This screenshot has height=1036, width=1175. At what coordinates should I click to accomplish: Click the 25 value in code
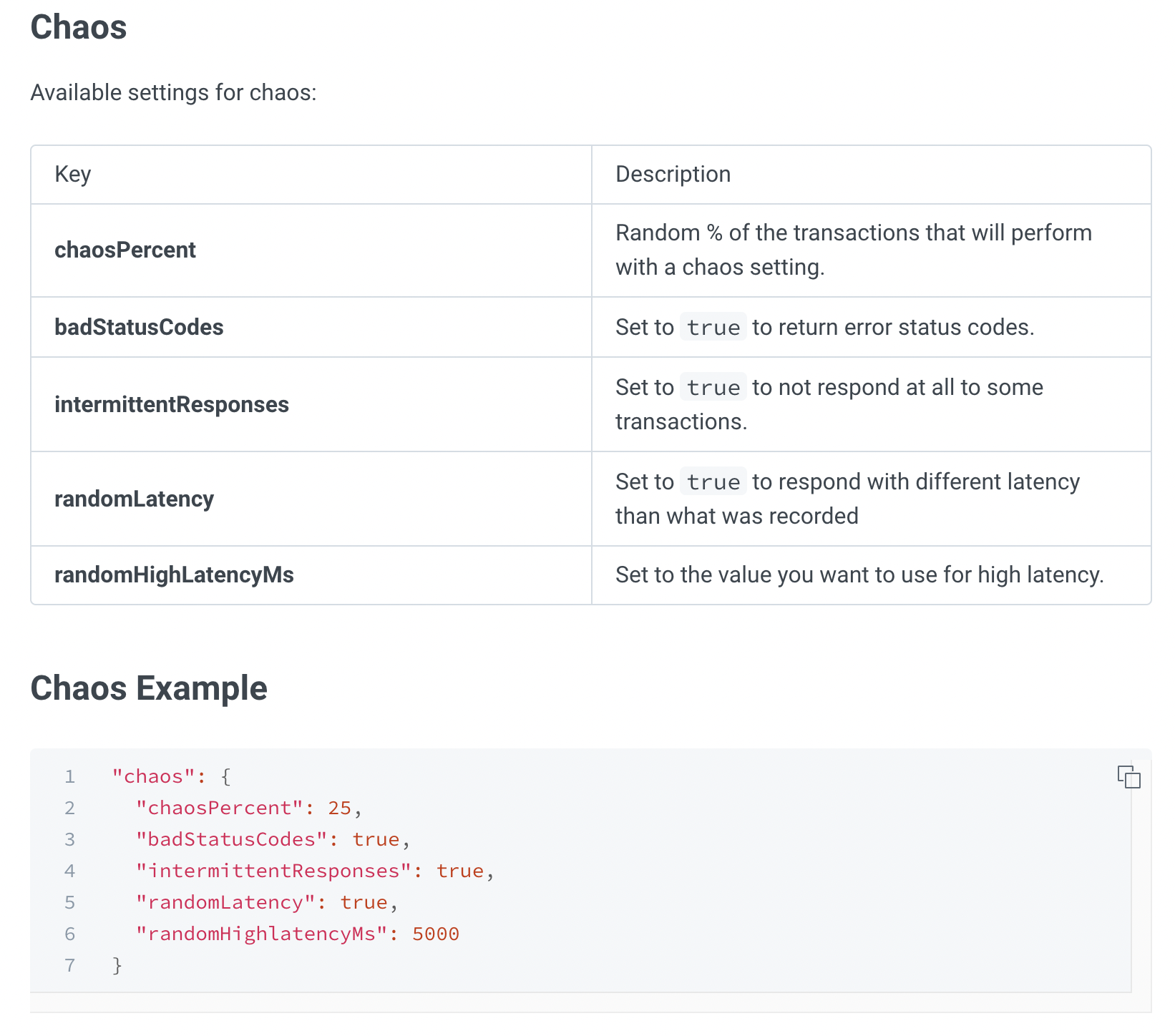(x=339, y=808)
